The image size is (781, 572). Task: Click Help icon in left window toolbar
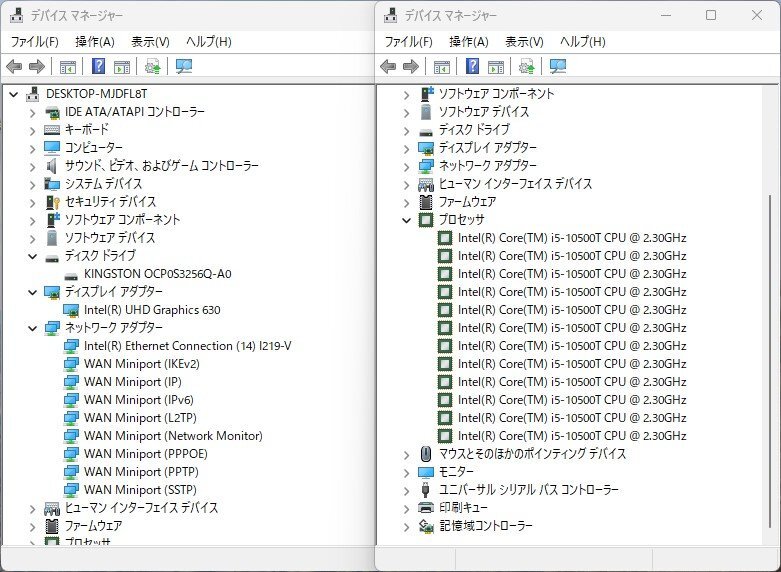point(99,66)
